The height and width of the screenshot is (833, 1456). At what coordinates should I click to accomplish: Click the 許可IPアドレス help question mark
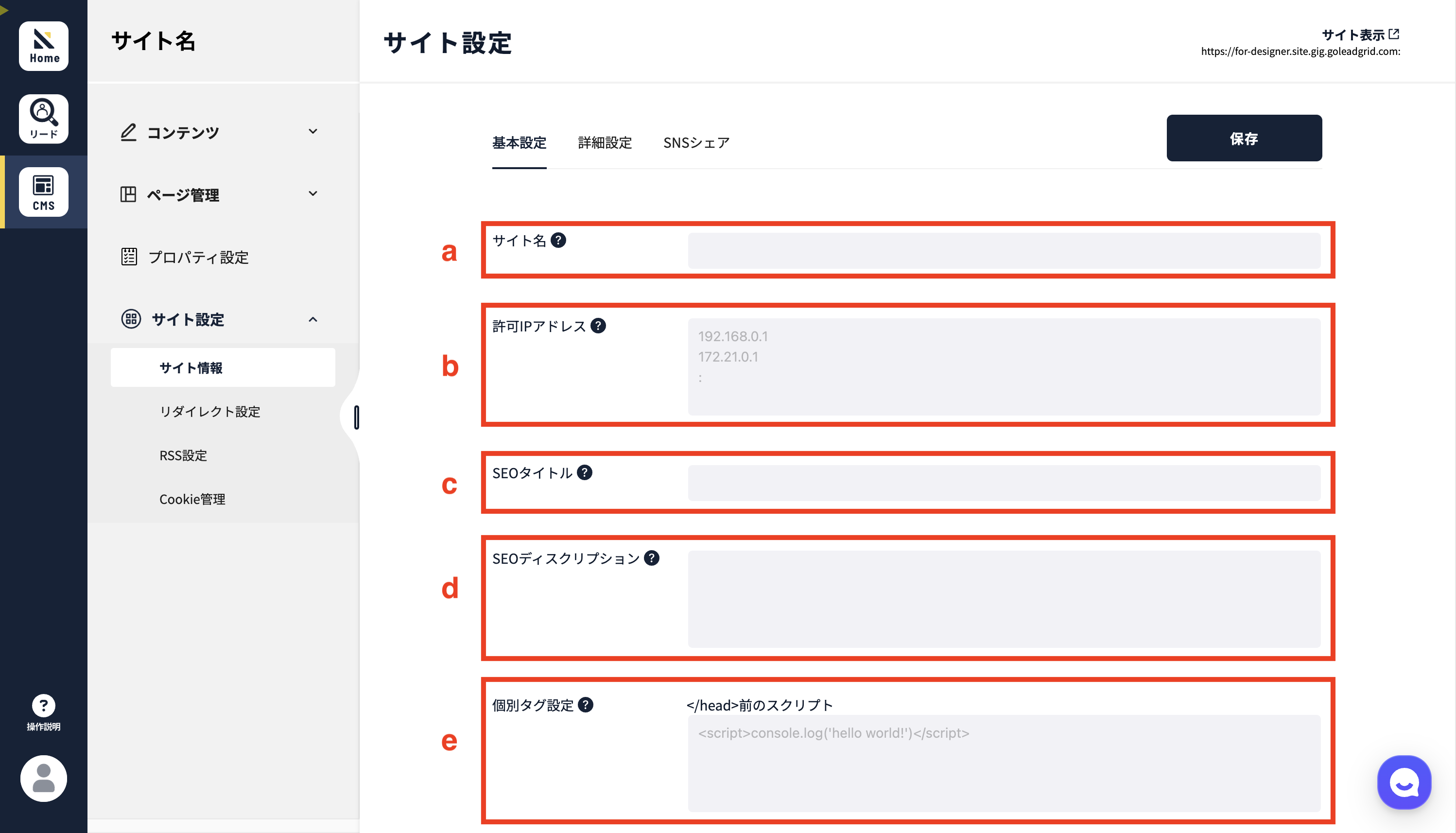[598, 326]
